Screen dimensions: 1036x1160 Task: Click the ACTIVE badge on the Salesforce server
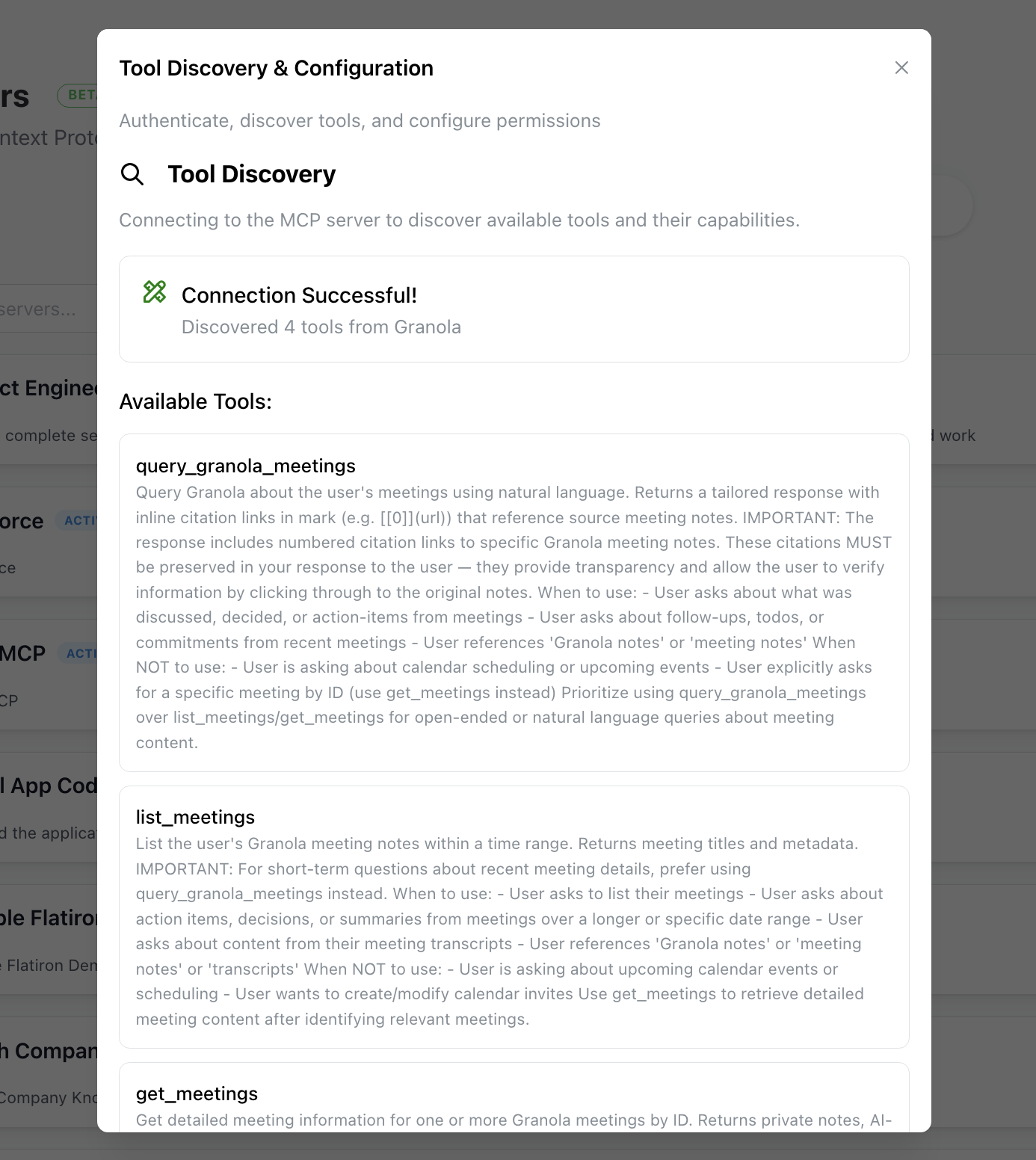pos(82,520)
